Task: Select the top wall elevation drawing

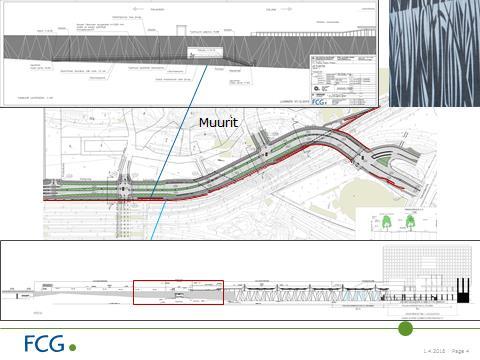Action: point(189,53)
